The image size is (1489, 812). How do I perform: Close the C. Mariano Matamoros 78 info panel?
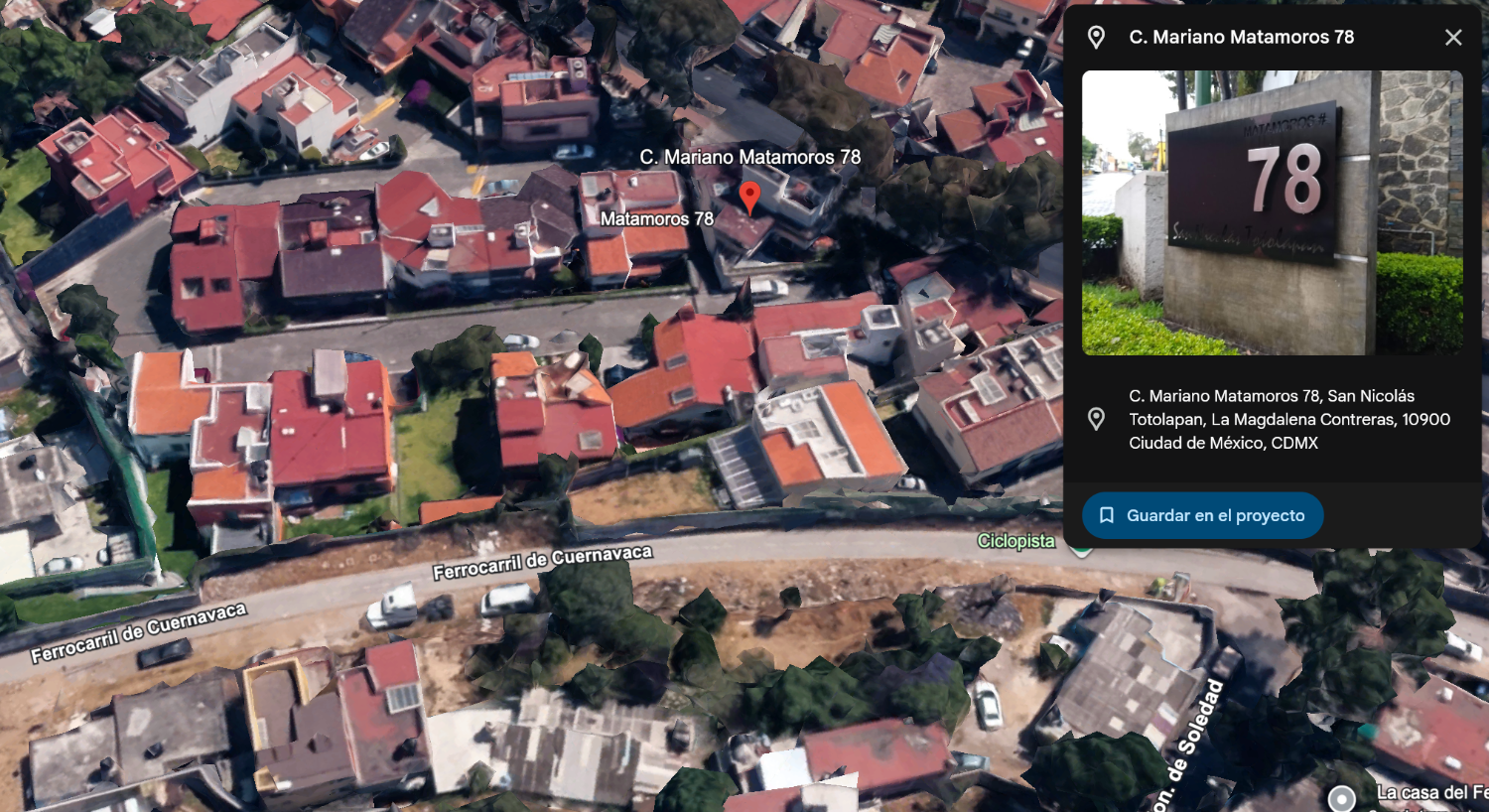[x=1453, y=38]
